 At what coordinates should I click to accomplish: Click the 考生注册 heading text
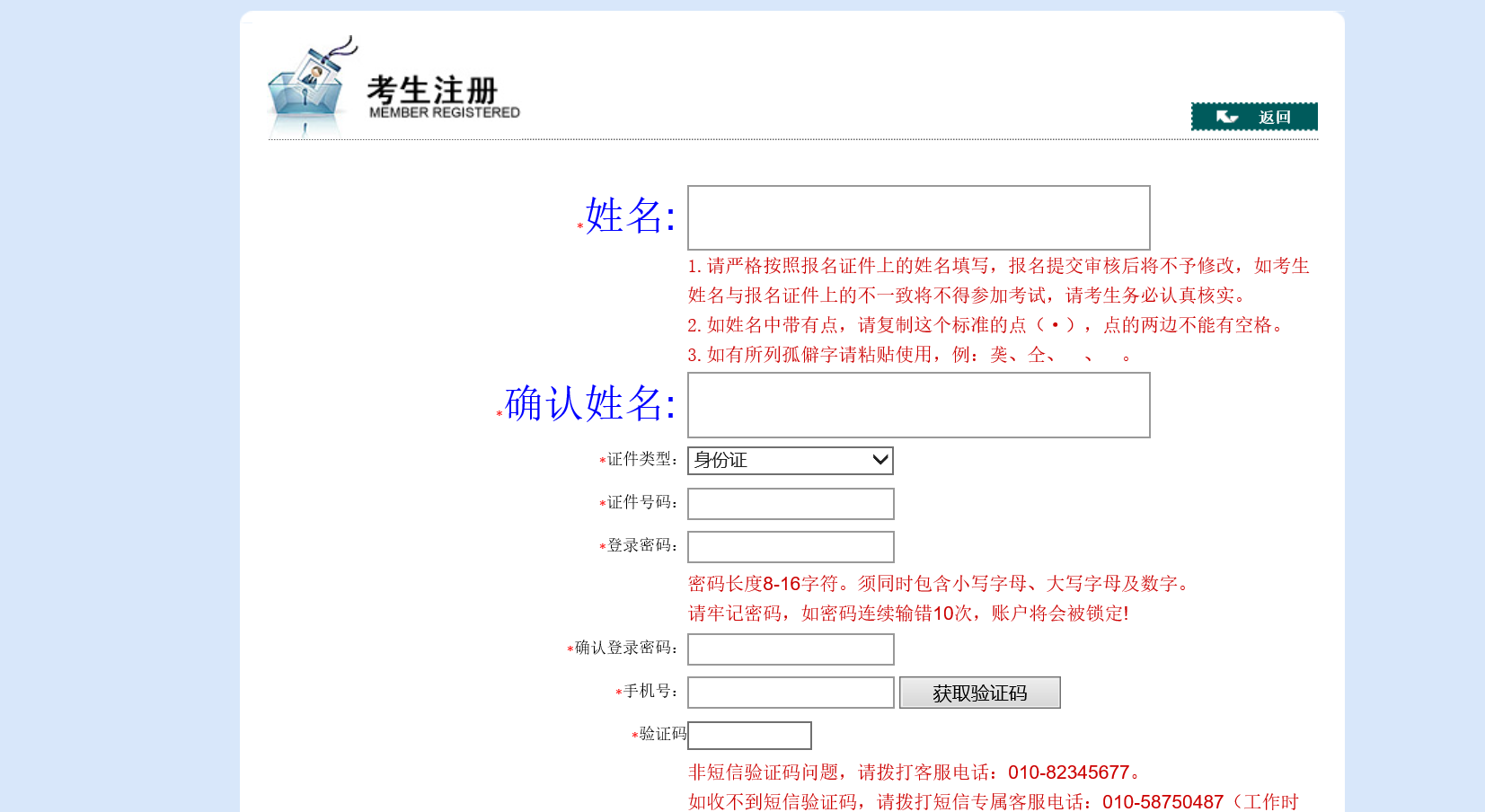[x=431, y=90]
